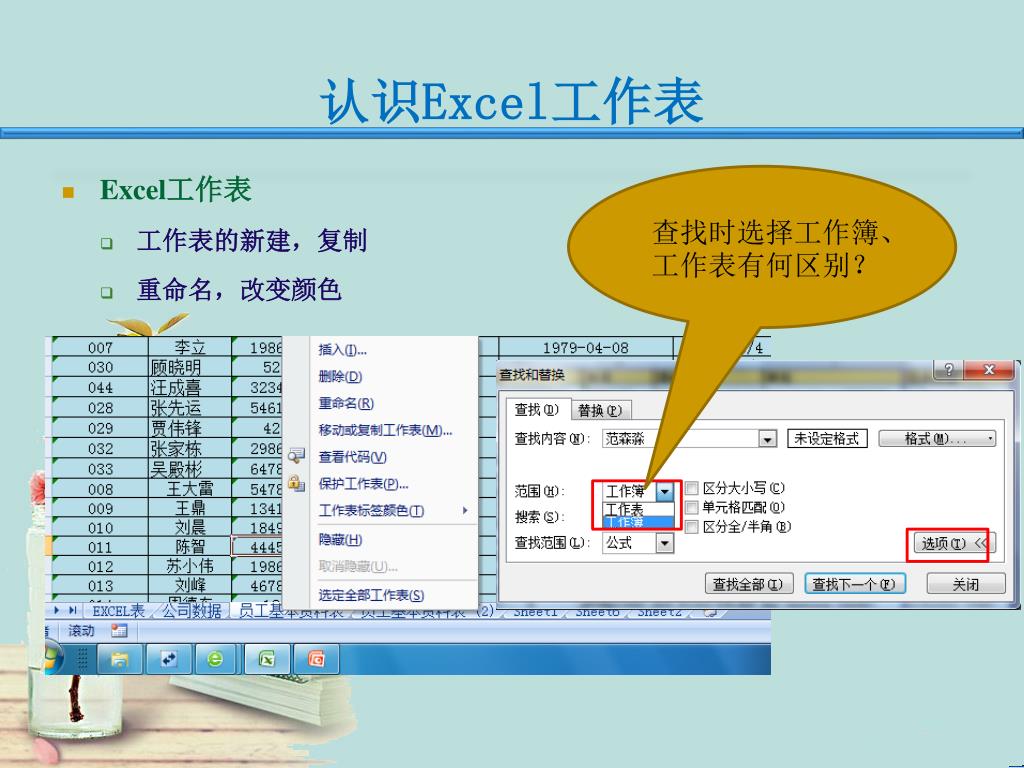Screen dimensions: 1024x768
Task: Click the Protect Sheet lock icon
Action: (x=296, y=483)
